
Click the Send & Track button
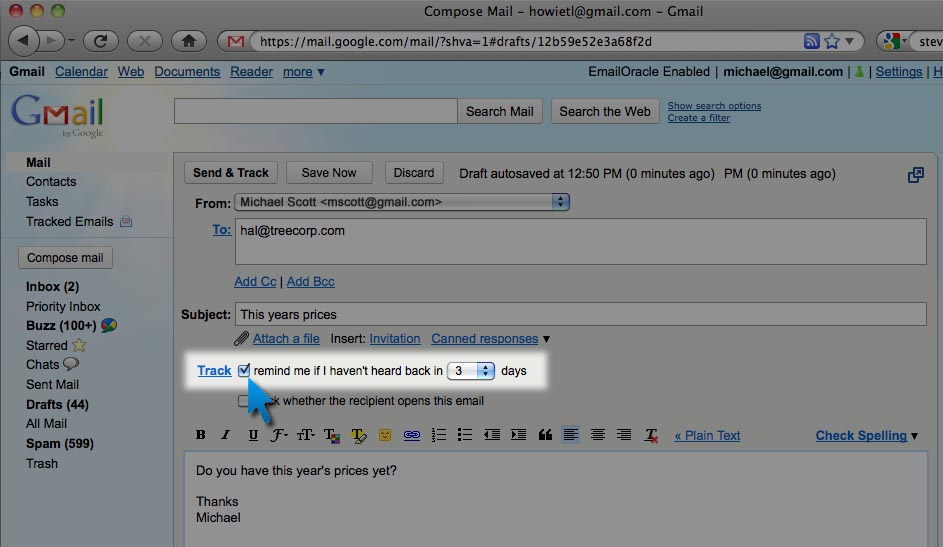[x=231, y=173]
